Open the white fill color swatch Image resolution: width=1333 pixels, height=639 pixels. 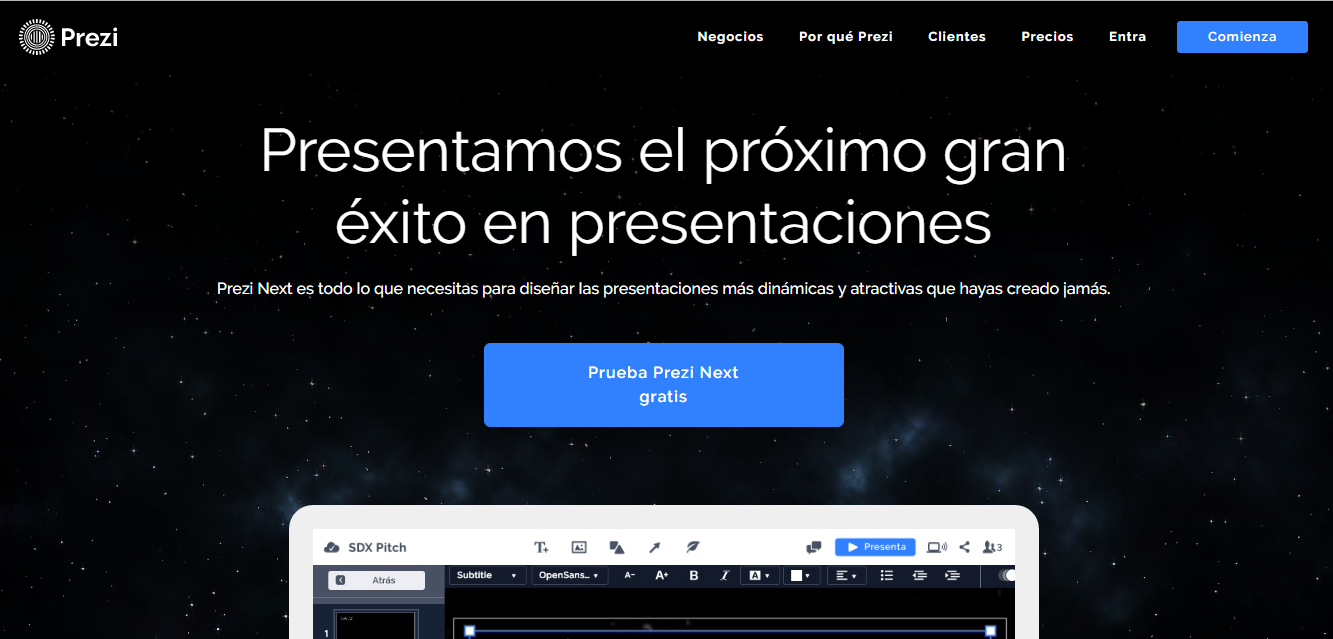802,576
